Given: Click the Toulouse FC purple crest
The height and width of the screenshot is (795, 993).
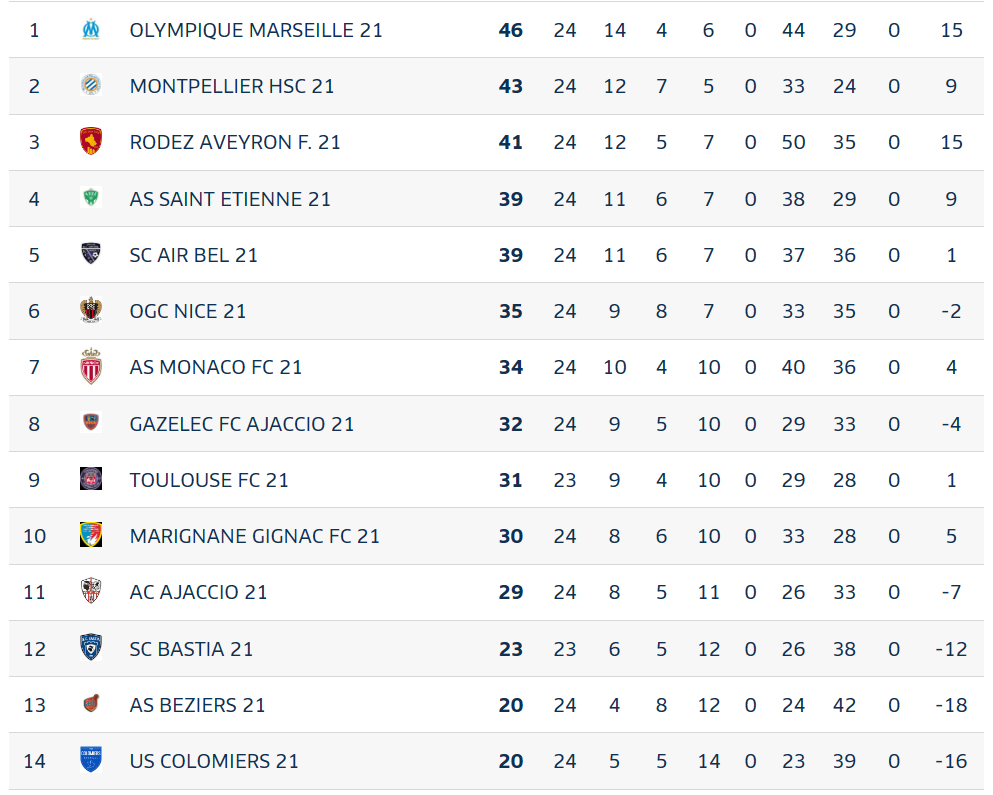Looking at the screenshot, I should [91, 479].
